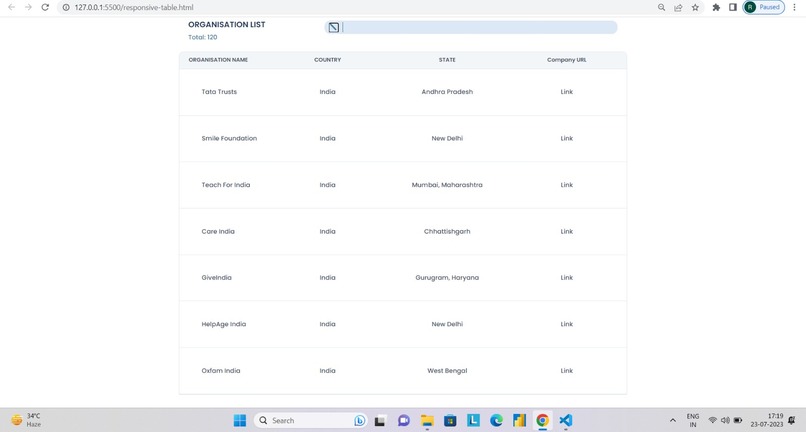Open the Windows Start menu
Screen dimensions: 806x432
tap(240, 420)
